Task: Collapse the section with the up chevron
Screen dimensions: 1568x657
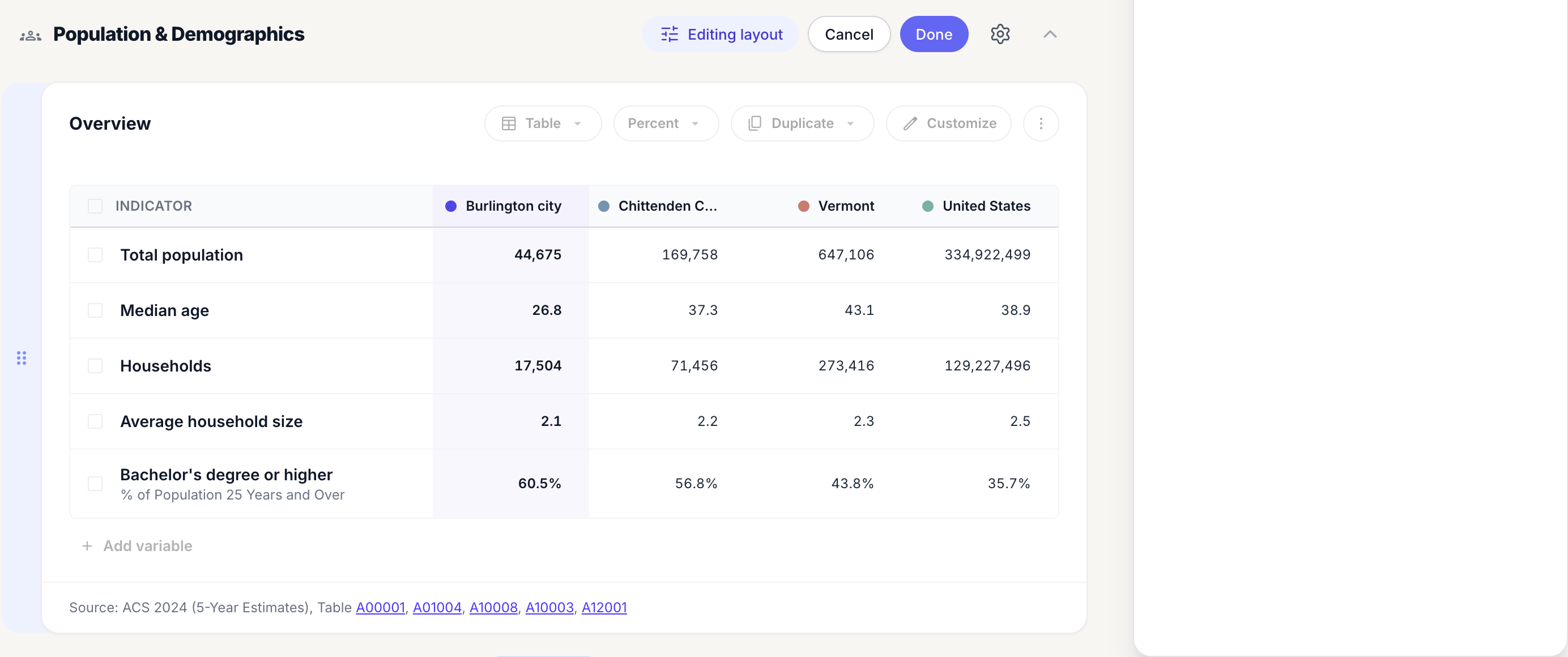Action: coord(1049,34)
